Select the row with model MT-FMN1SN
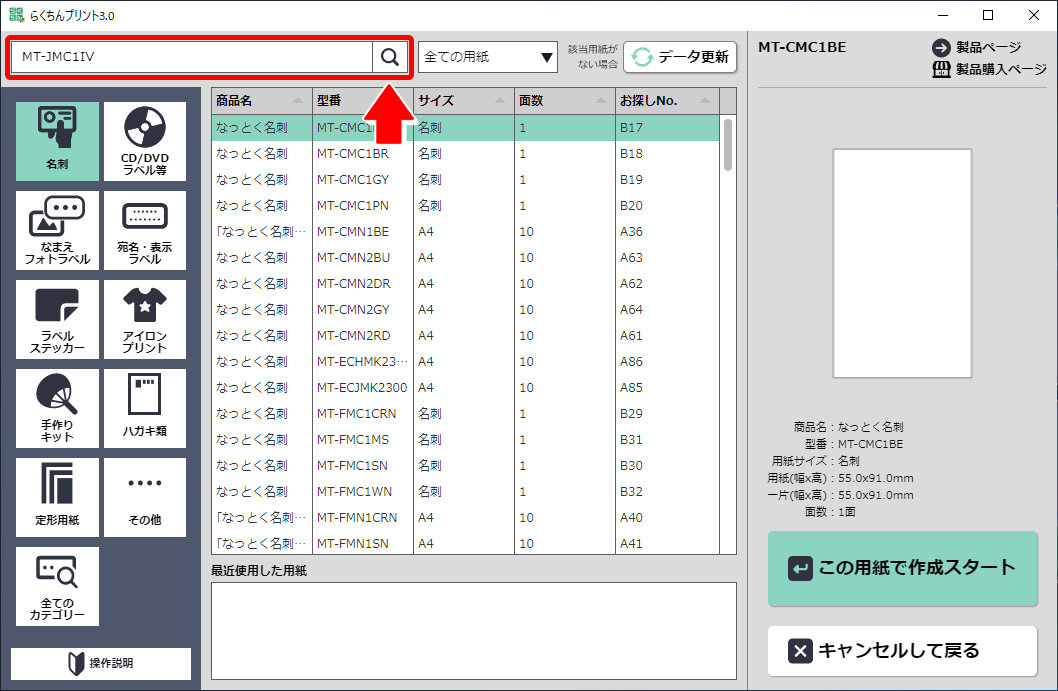This screenshot has height=691, width=1058. click(x=466, y=543)
